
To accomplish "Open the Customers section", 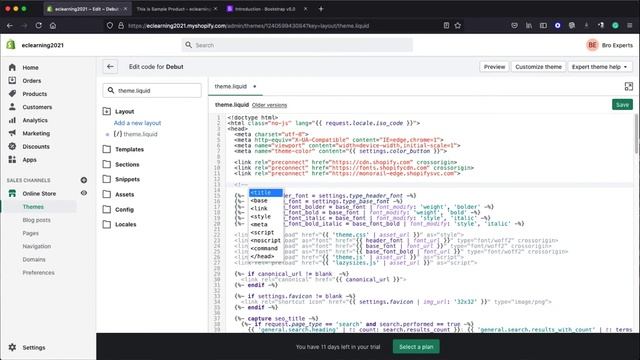I will point(37,107).
